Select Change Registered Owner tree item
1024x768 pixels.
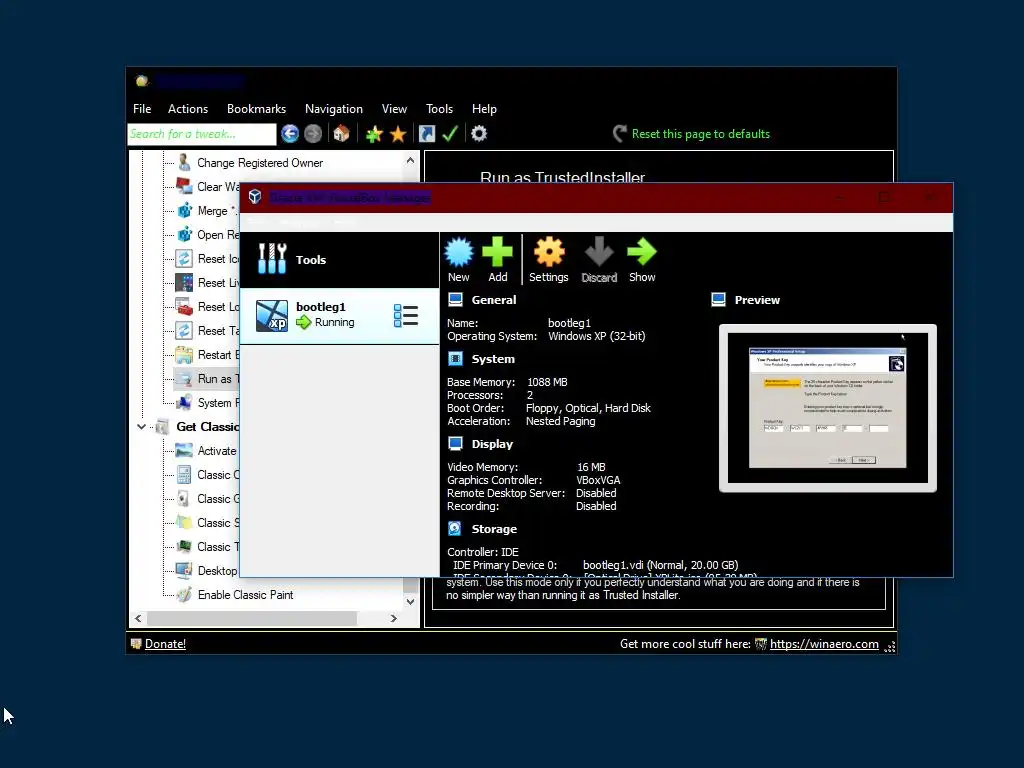[x=260, y=163]
